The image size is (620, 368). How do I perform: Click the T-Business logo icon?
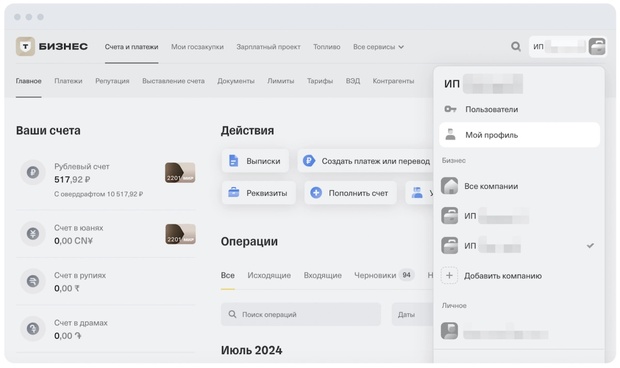[x=25, y=47]
